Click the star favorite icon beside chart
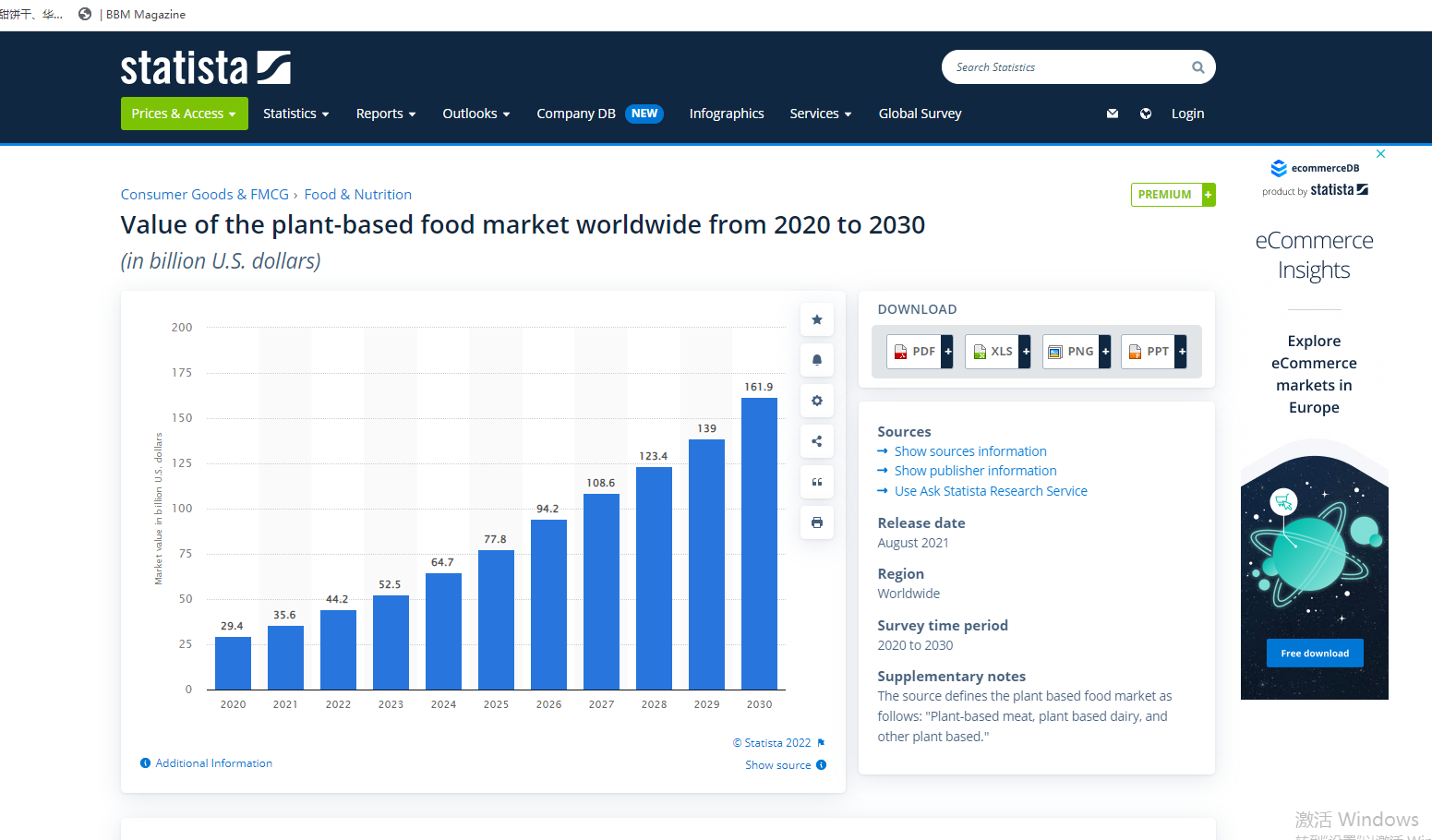The width and height of the screenshot is (1432, 840). point(816,319)
